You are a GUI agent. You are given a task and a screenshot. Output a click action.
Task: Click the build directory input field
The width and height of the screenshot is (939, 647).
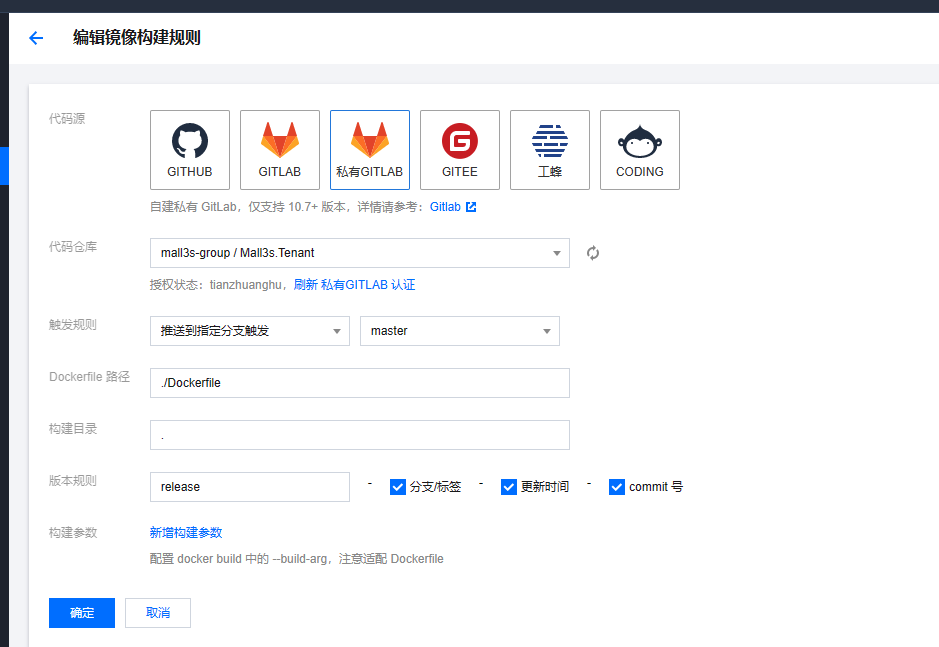coord(360,435)
